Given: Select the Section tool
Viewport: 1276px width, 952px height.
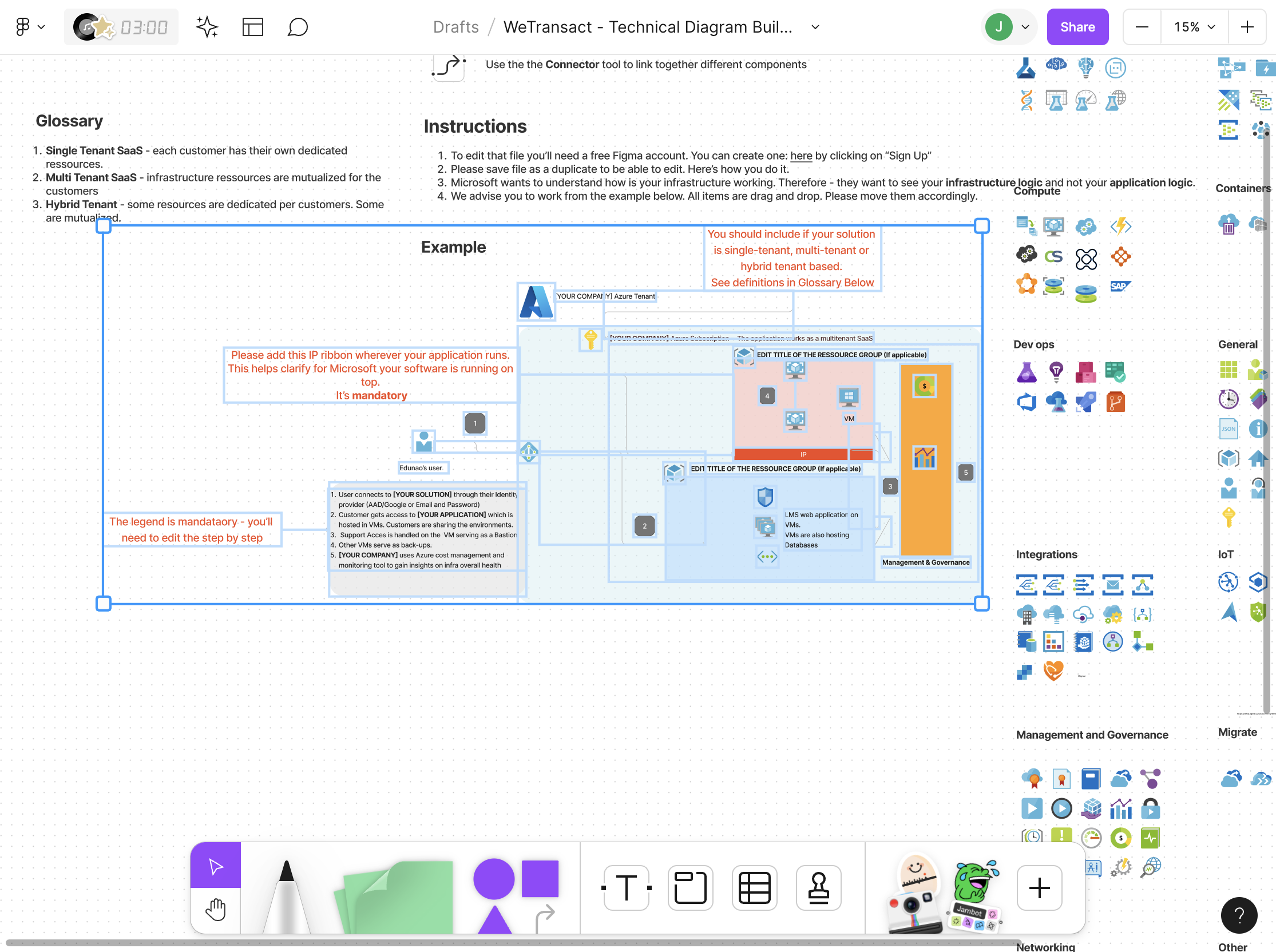Looking at the screenshot, I should pos(691,887).
